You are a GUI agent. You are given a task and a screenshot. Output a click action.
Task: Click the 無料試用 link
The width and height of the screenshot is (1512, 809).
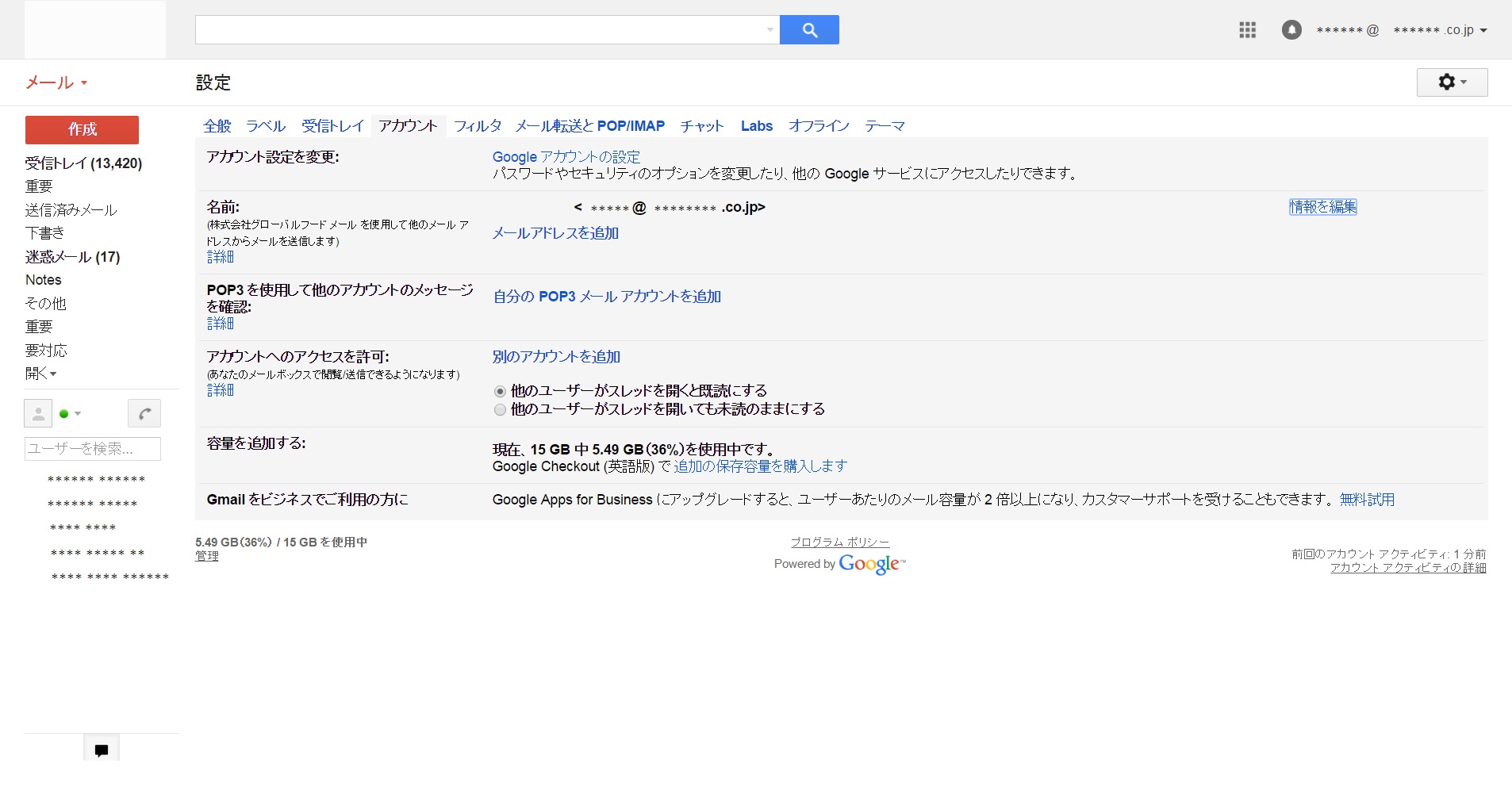click(x=1367, y=500)
